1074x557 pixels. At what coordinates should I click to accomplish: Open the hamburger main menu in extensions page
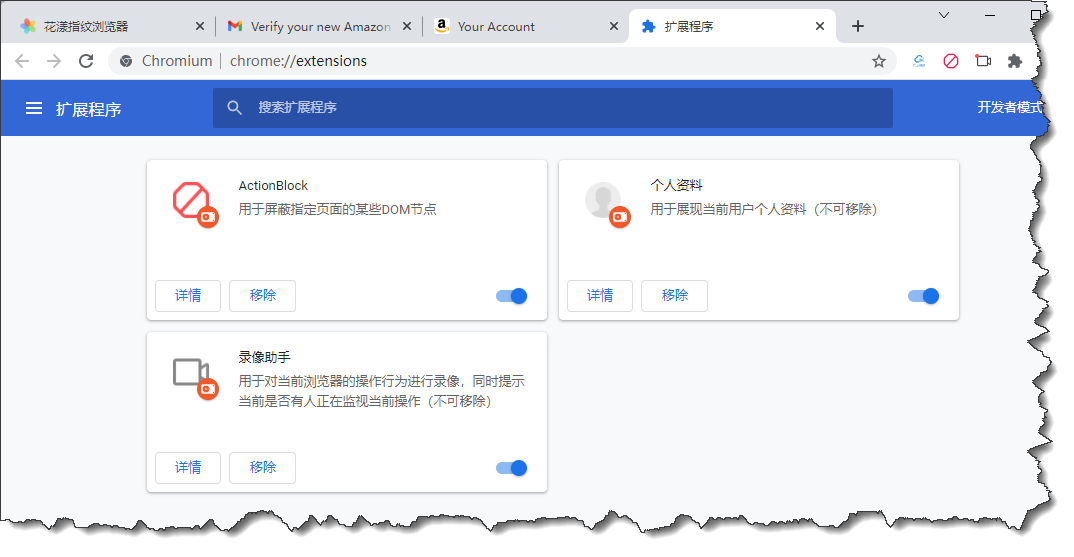click(x=34, y=108)
